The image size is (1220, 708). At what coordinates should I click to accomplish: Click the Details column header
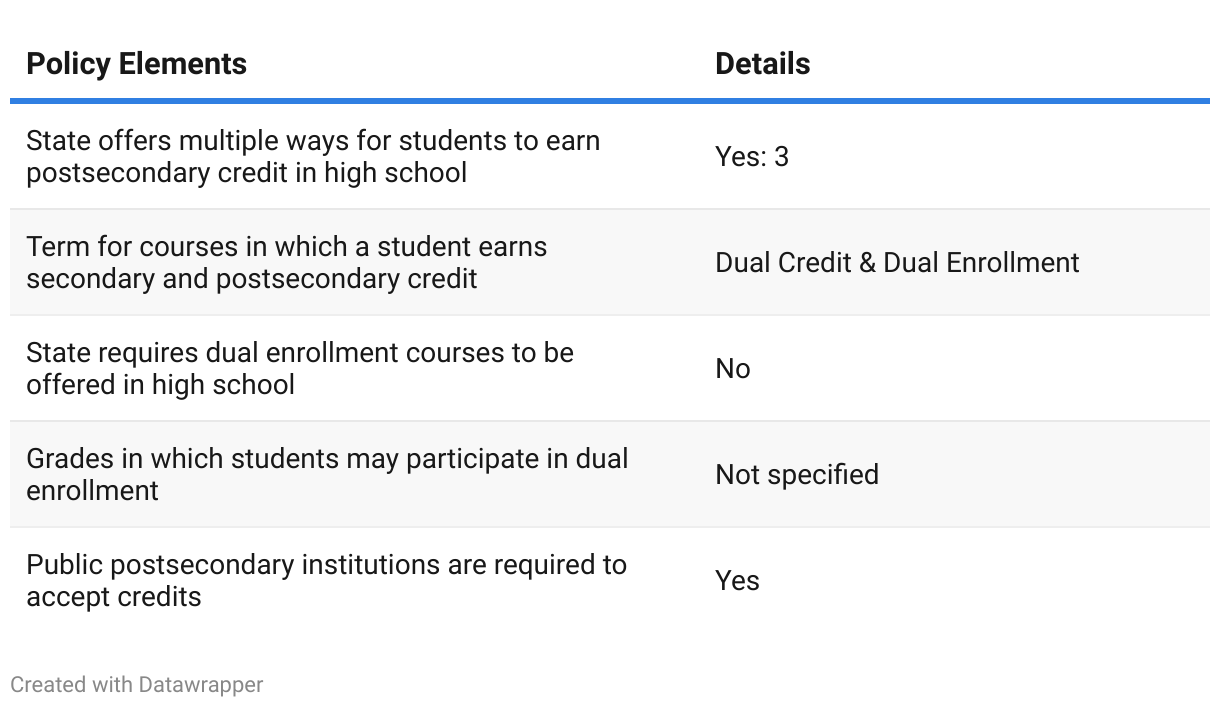[x=762, y=64]
